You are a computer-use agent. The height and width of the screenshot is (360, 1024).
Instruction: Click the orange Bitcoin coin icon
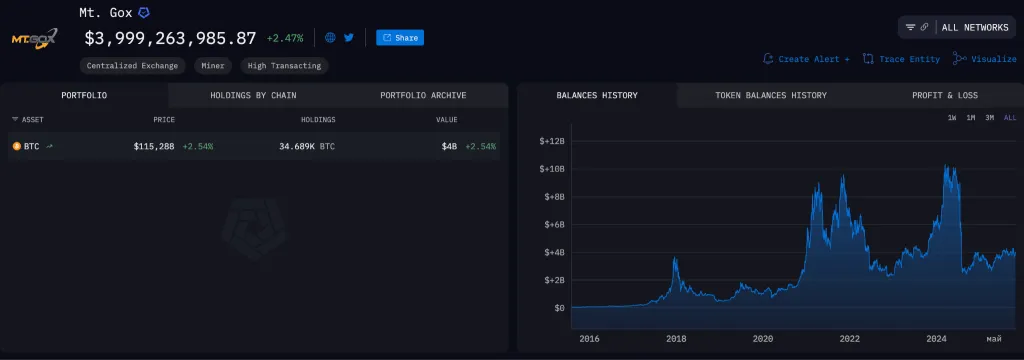point(17,146)
